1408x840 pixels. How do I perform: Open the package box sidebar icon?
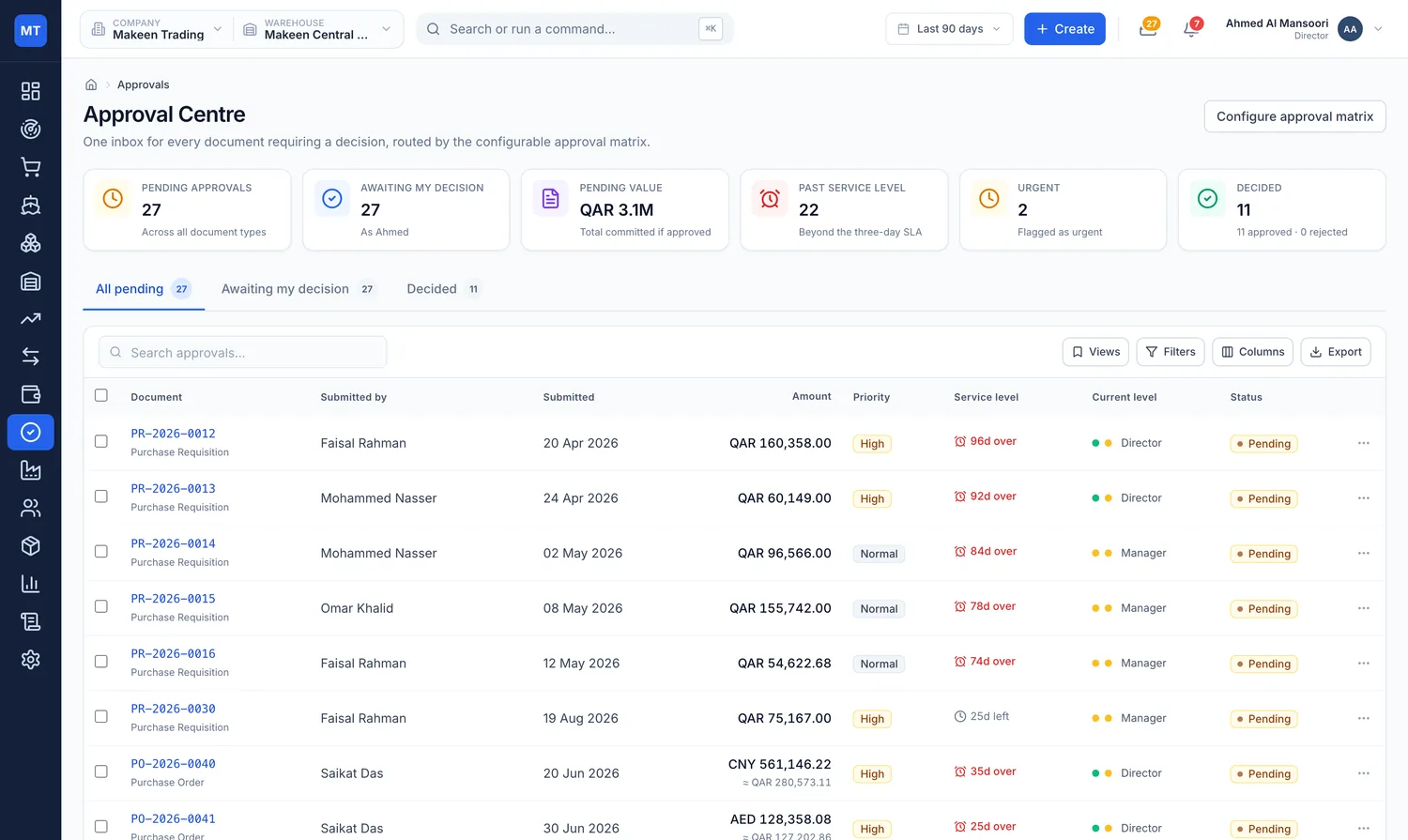tap(30, 545)
